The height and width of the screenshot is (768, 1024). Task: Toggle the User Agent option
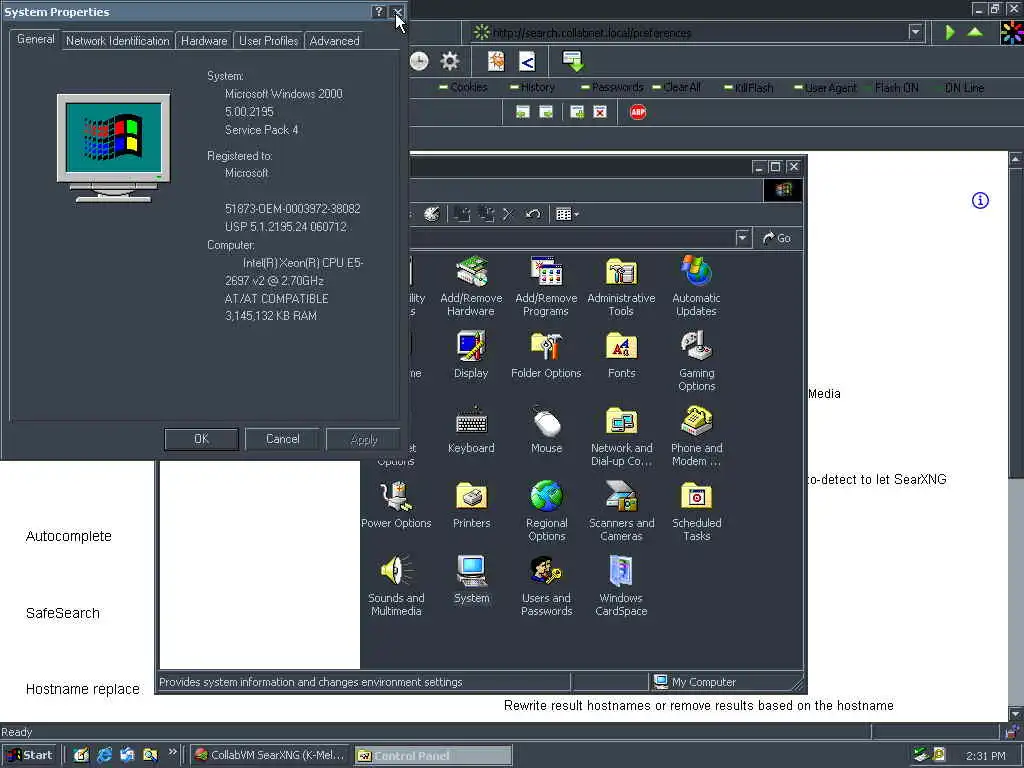coord(825,88)
